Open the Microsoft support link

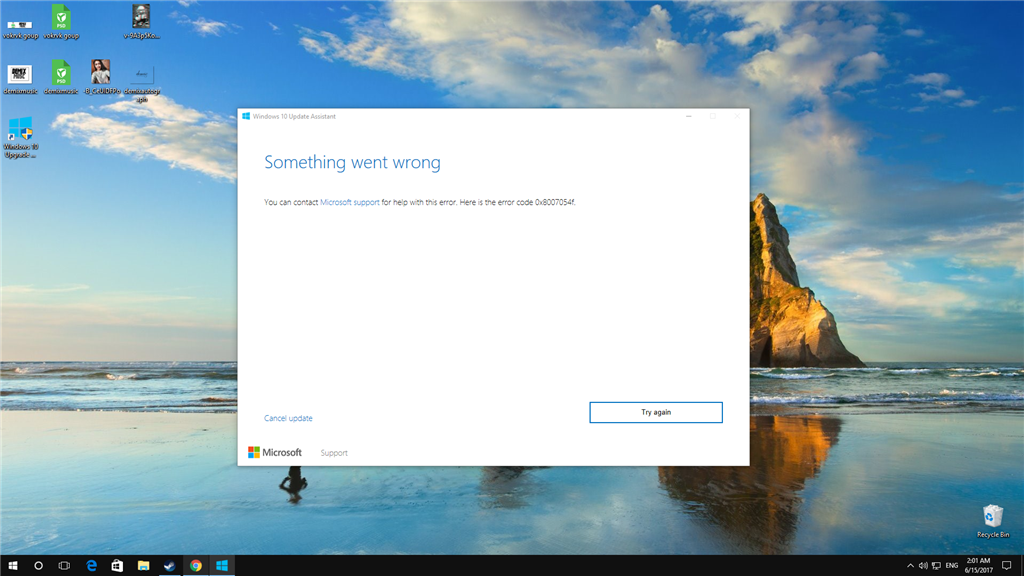pyautogui.click(x=349, y=202)
